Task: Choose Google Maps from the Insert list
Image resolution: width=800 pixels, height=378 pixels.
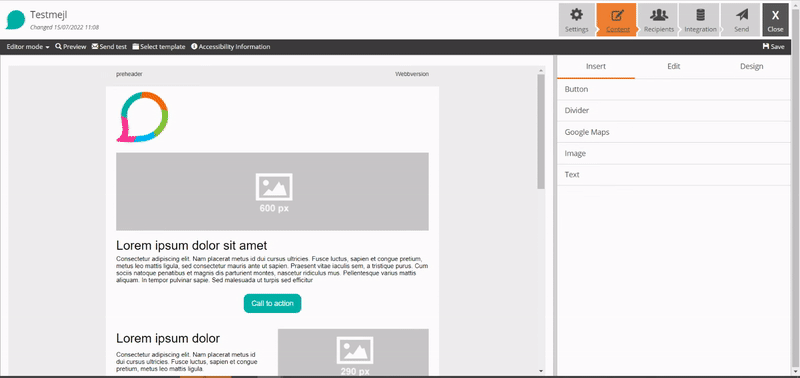Action: pyautogui.click(x=673, y=132)
